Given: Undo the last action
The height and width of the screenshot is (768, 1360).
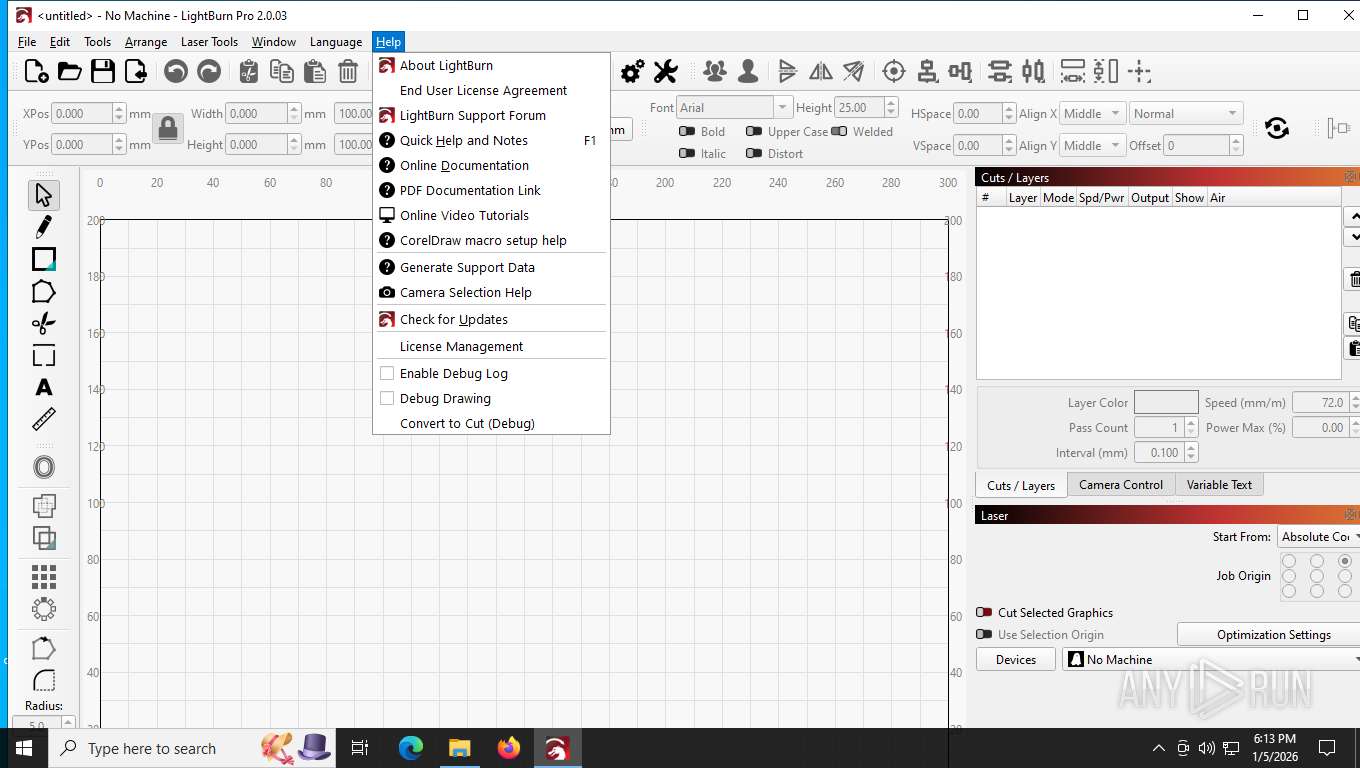Looking at the screenshot, I should pos(176,71).
